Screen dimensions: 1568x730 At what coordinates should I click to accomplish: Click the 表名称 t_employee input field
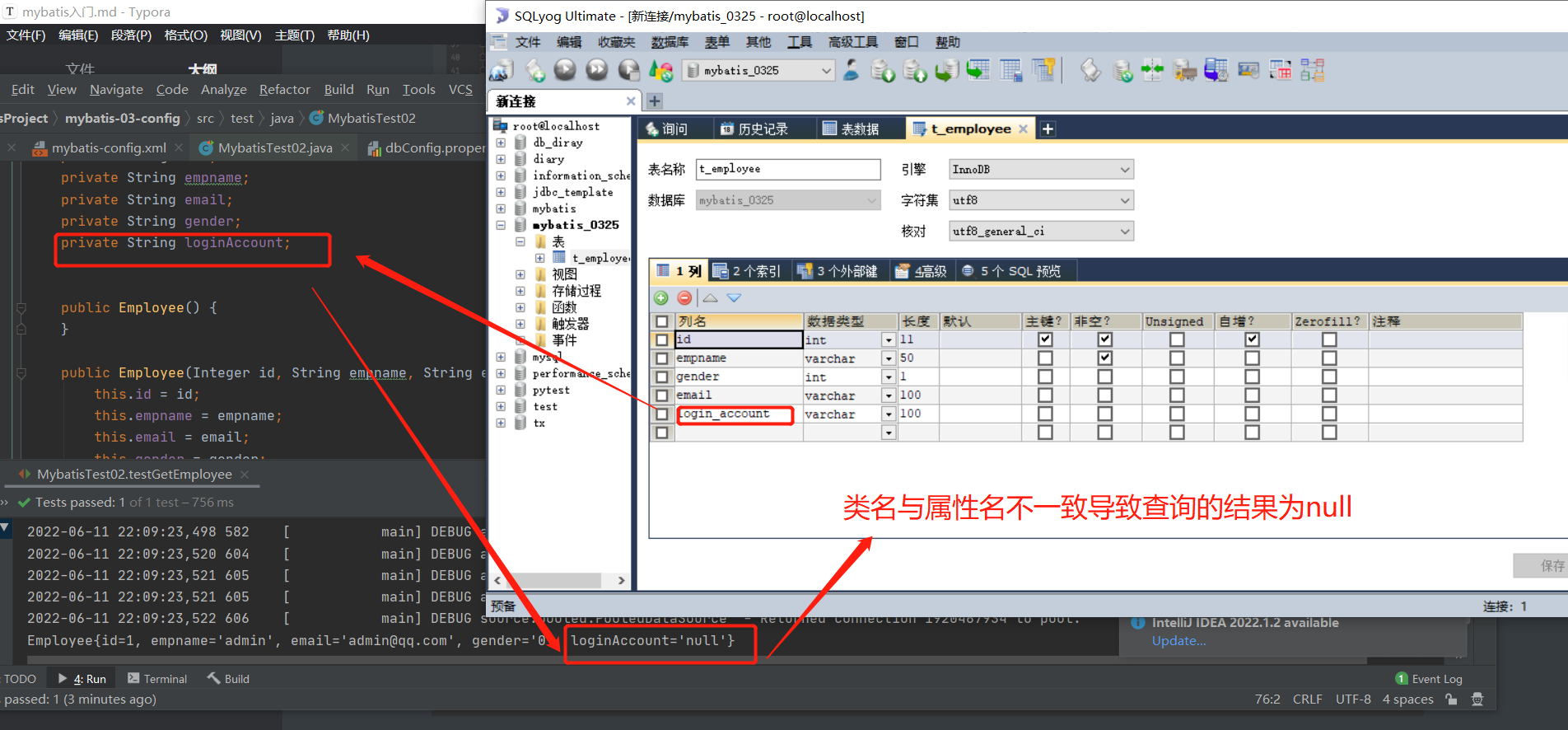[788, 169]
